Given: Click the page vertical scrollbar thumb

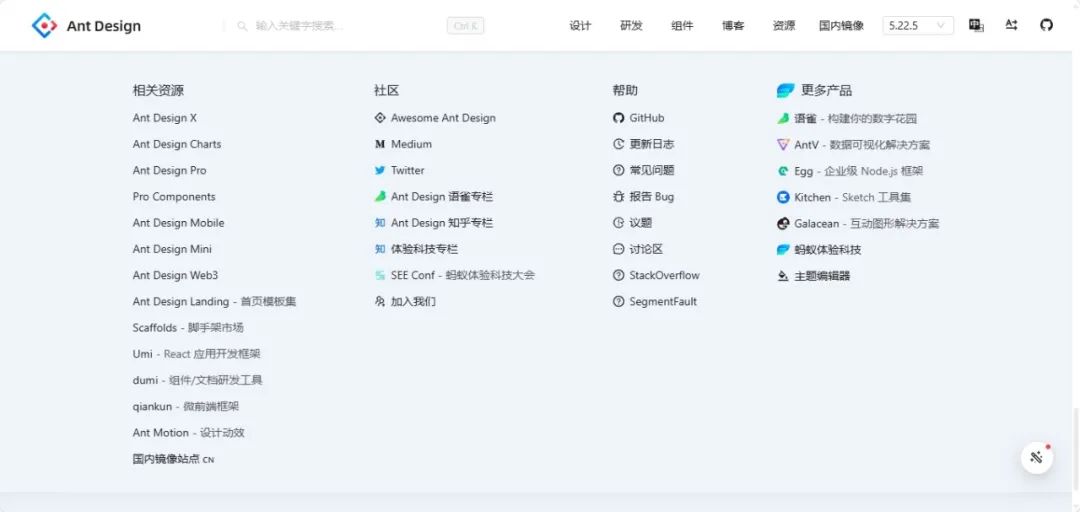Looking at the screenshot, I should point(1076,449).
